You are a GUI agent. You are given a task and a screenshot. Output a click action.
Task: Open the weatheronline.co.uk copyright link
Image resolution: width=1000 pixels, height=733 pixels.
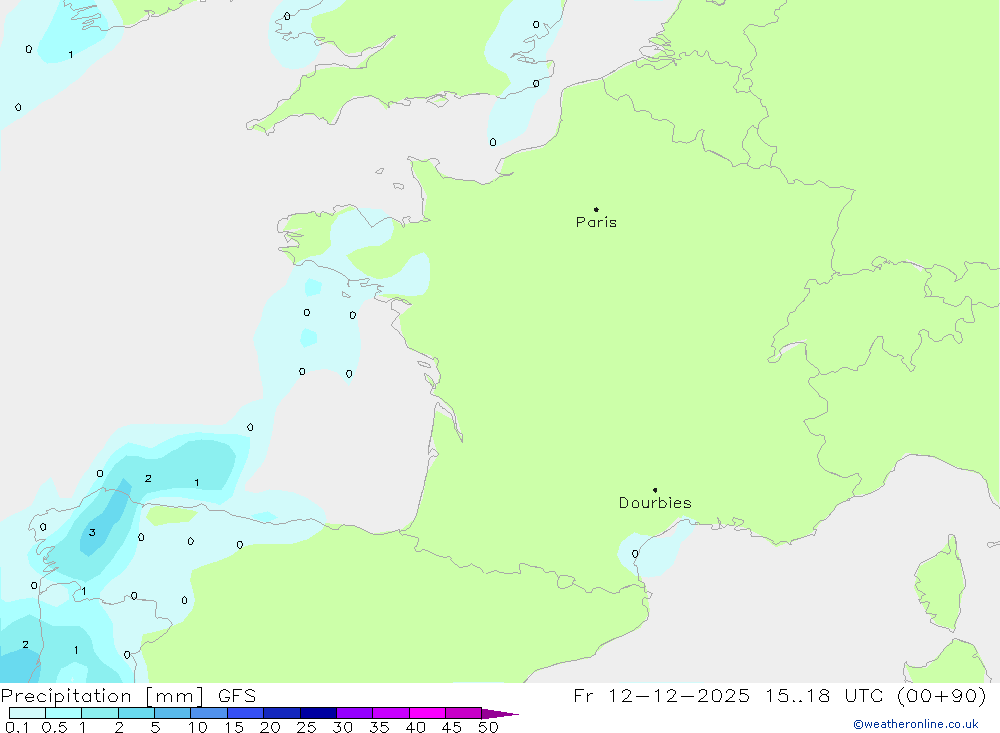[x=916, y=724]
